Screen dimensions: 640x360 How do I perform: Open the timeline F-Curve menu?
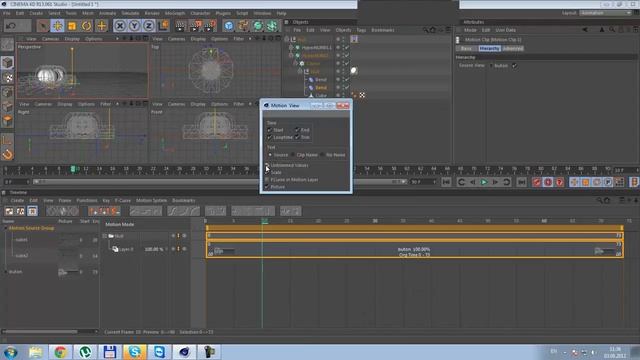[x=123, y=200]
